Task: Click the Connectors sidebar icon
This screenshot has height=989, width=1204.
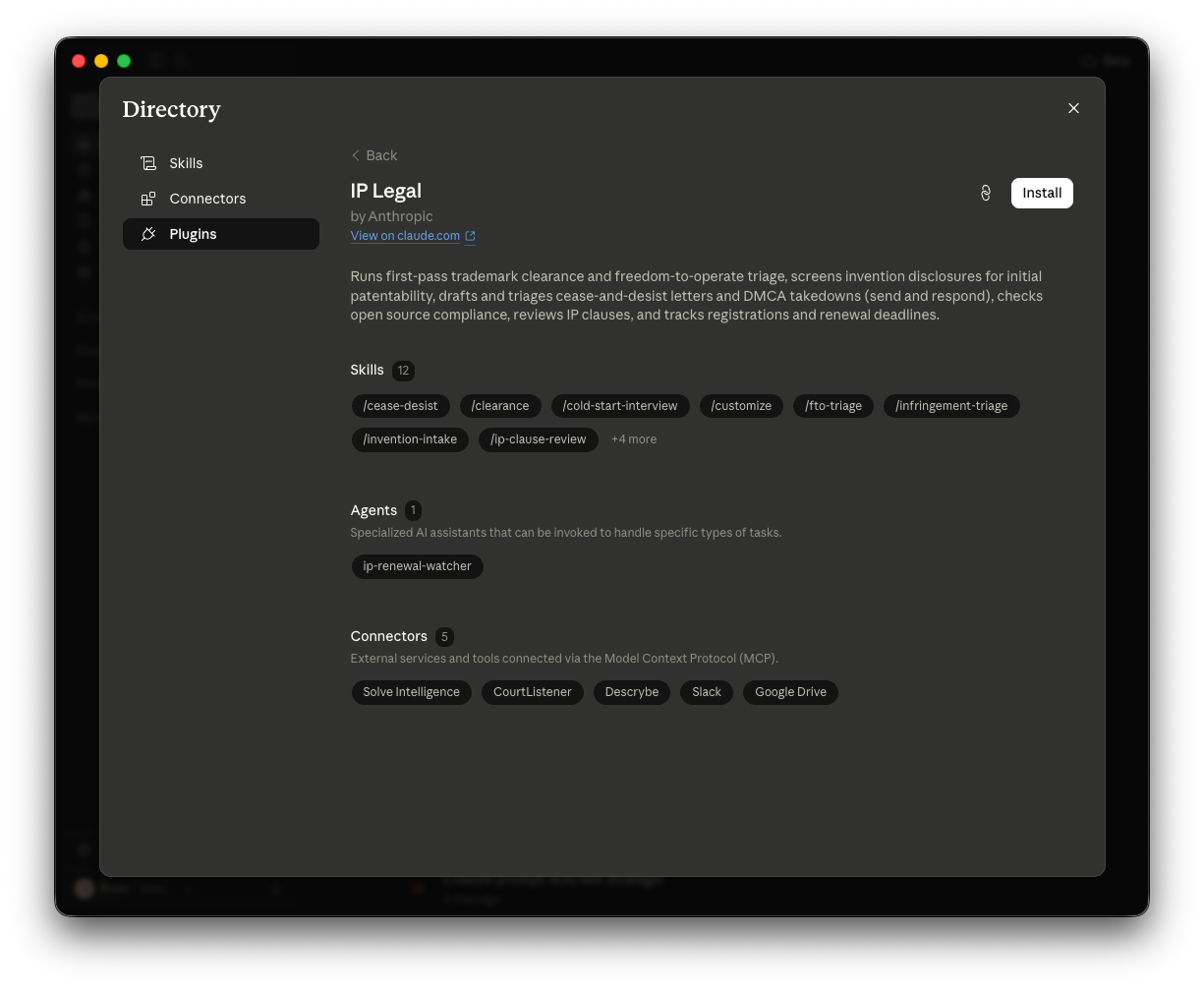Action: [x=148, y=199]
